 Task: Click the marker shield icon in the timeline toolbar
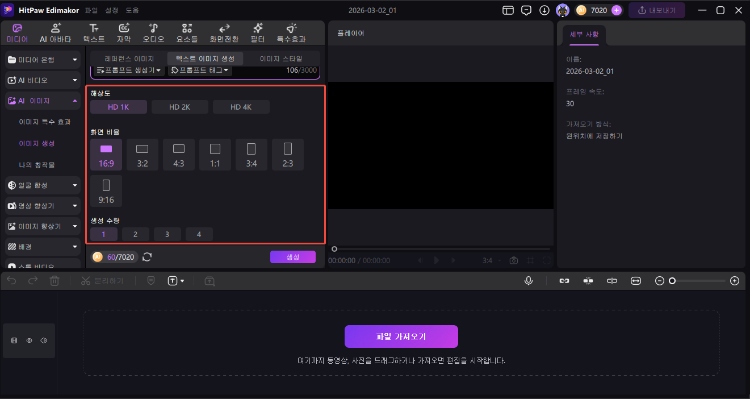(151, 281)
